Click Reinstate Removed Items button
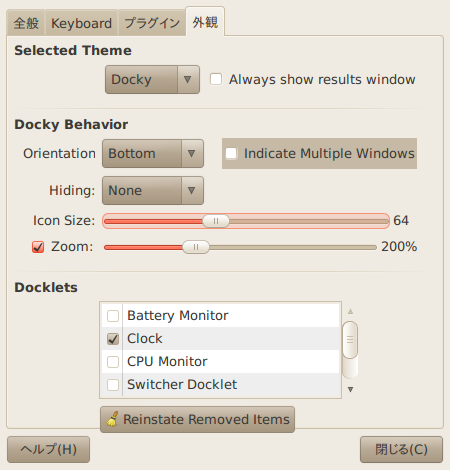This screenshot has width=450, height=470. (x=197, y=419)
